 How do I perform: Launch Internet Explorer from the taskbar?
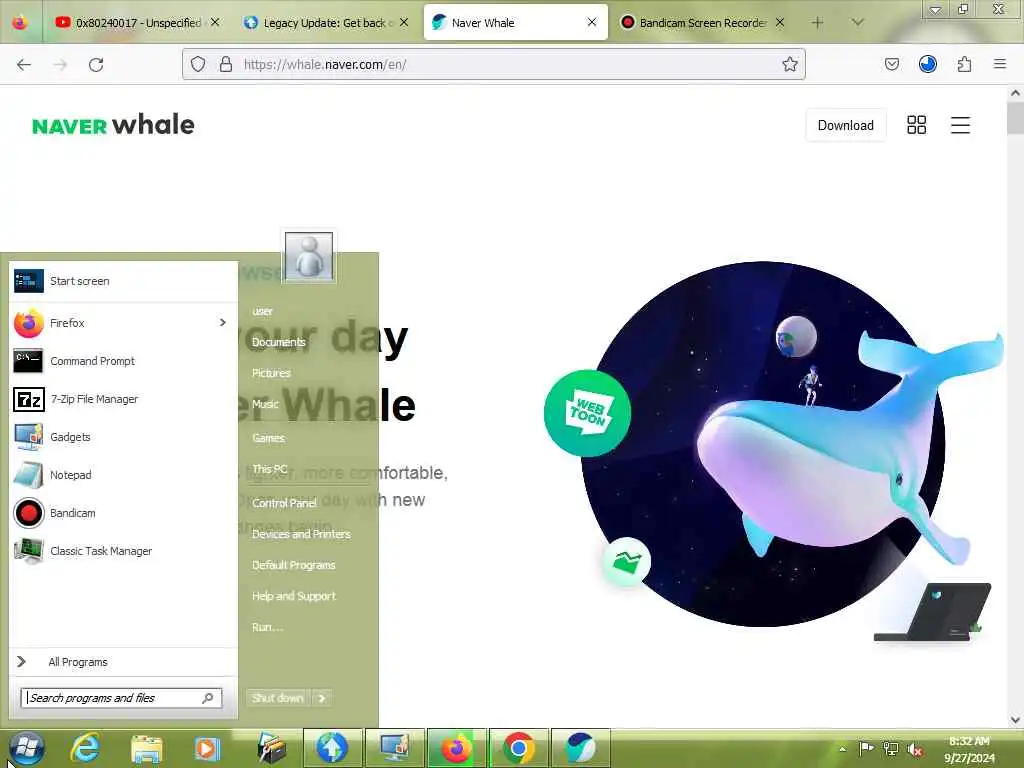[x=86, y=748]
